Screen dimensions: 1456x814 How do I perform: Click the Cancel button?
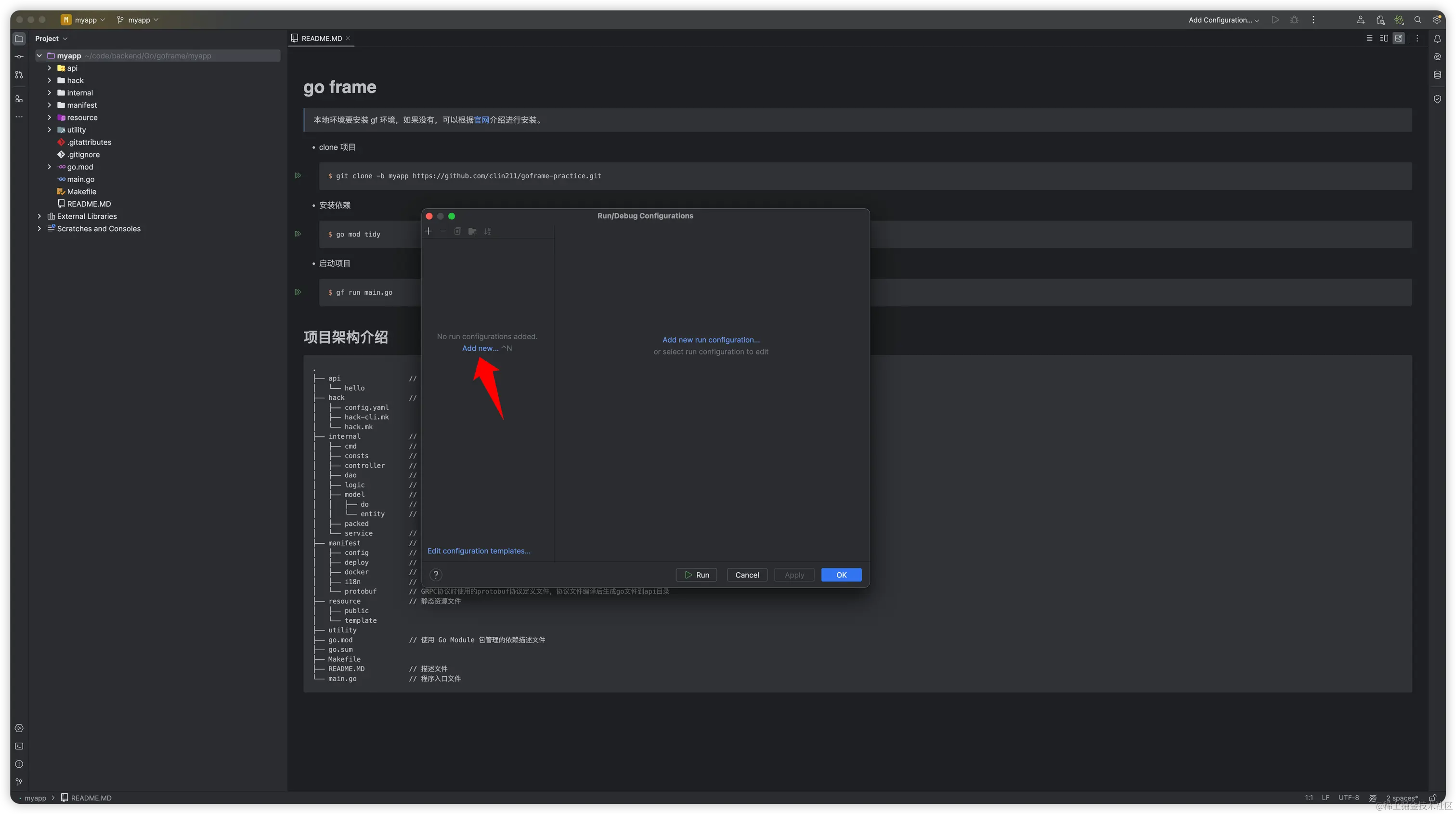pos(747,575)
